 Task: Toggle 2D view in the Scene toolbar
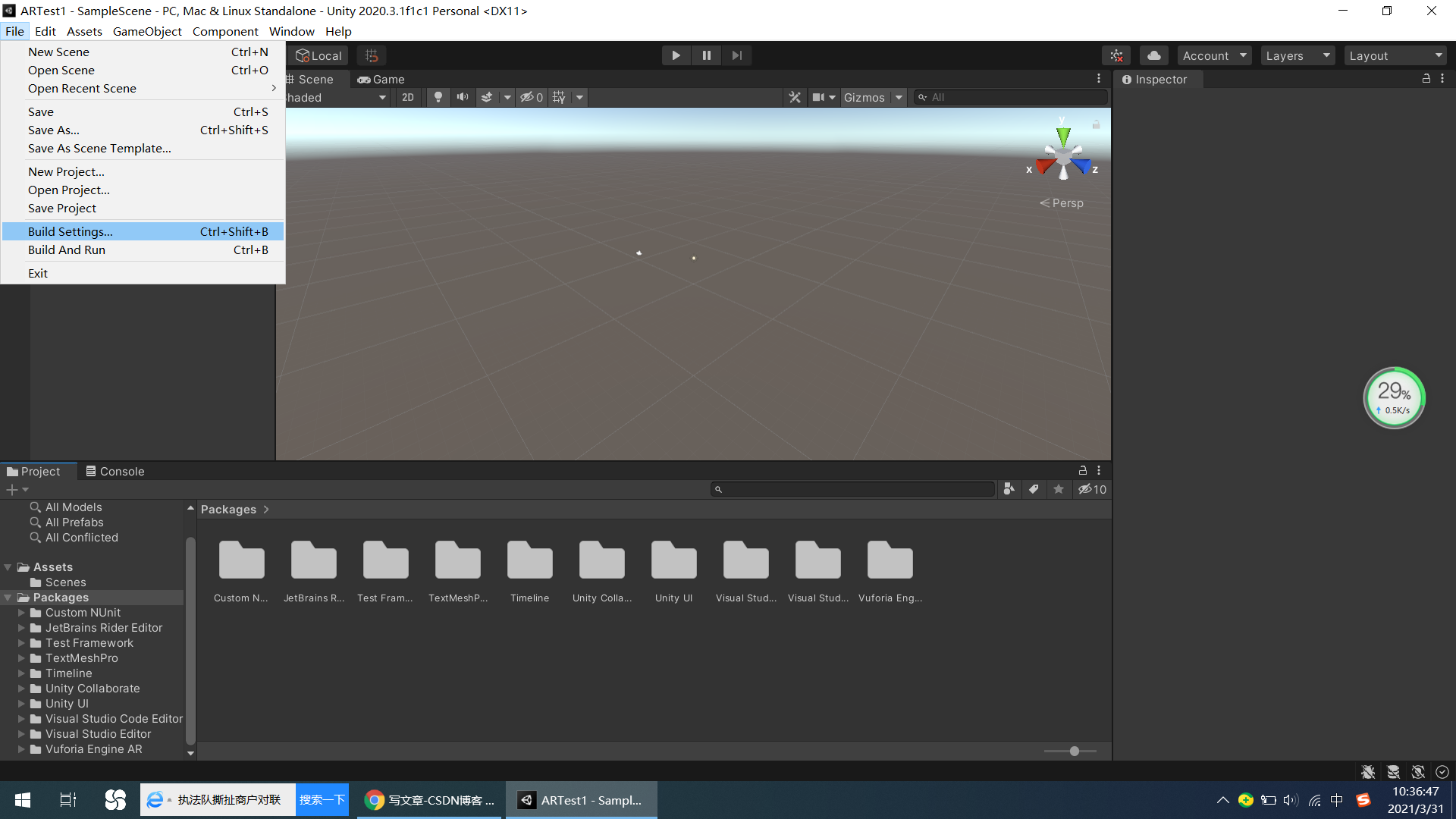(407, 97)
